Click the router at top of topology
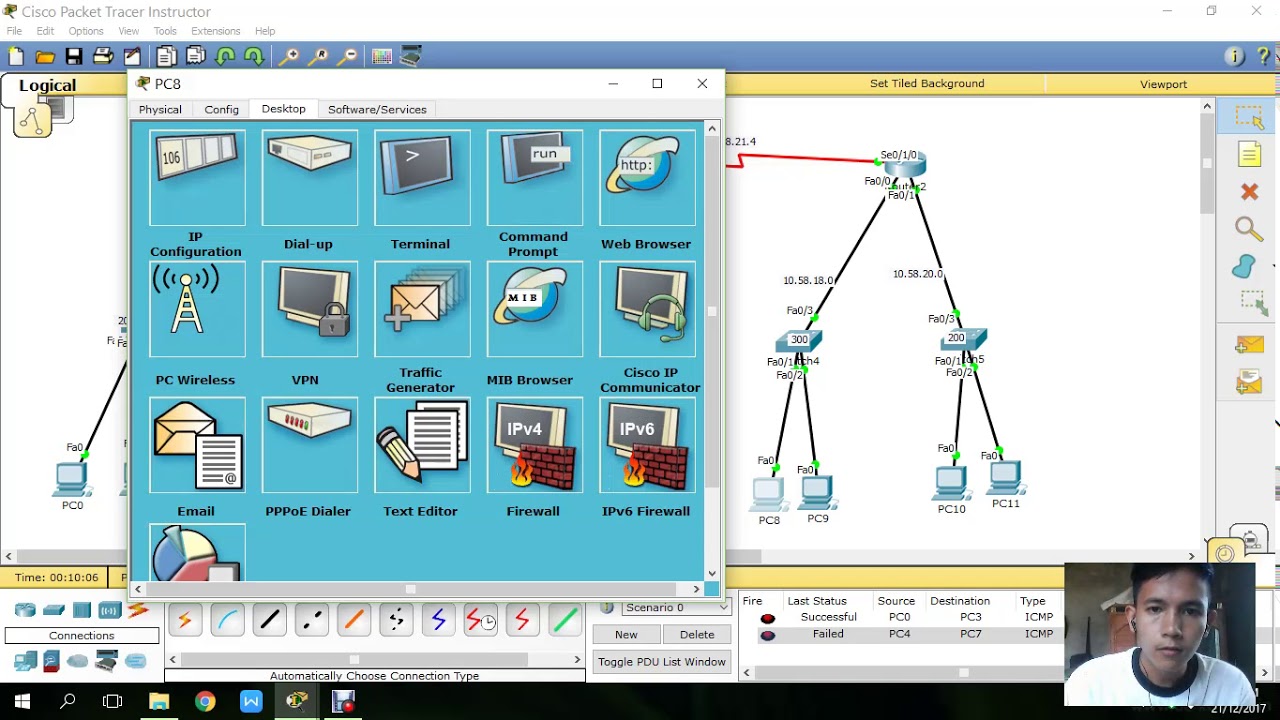The image size is (1280, 720). coord(904,166)
